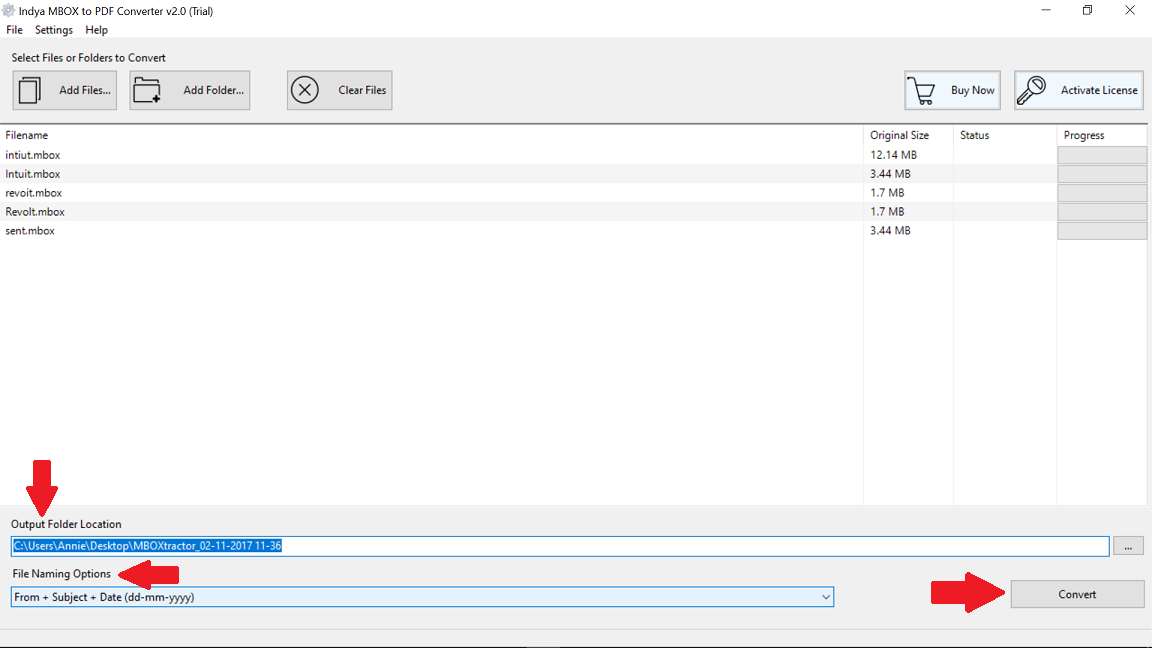The image size is (1152, 648).
Task: Click the 12.14 MB size cell
Action: [x=893, y=155]
